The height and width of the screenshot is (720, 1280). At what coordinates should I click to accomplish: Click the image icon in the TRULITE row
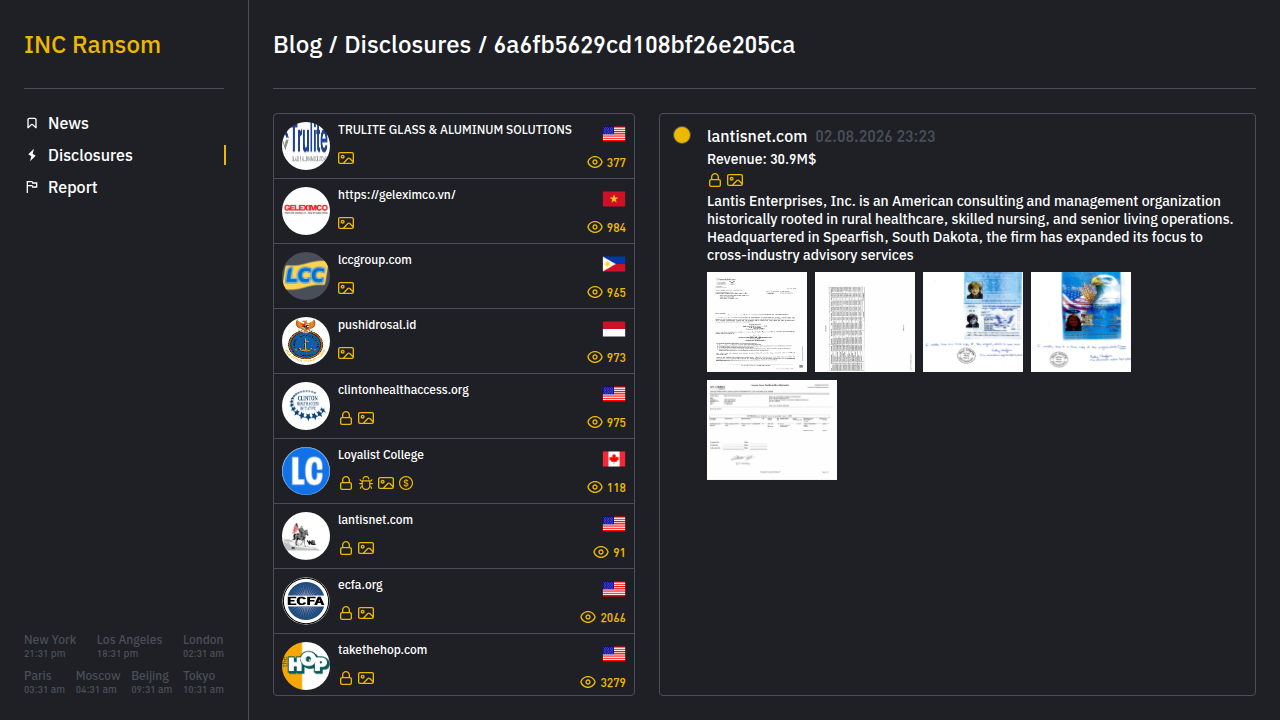346,158
